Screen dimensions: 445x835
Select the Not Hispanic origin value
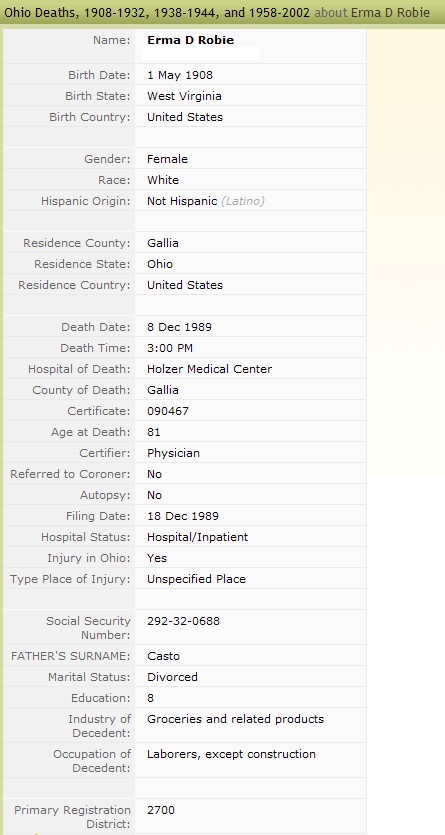[x=182, y=201]
